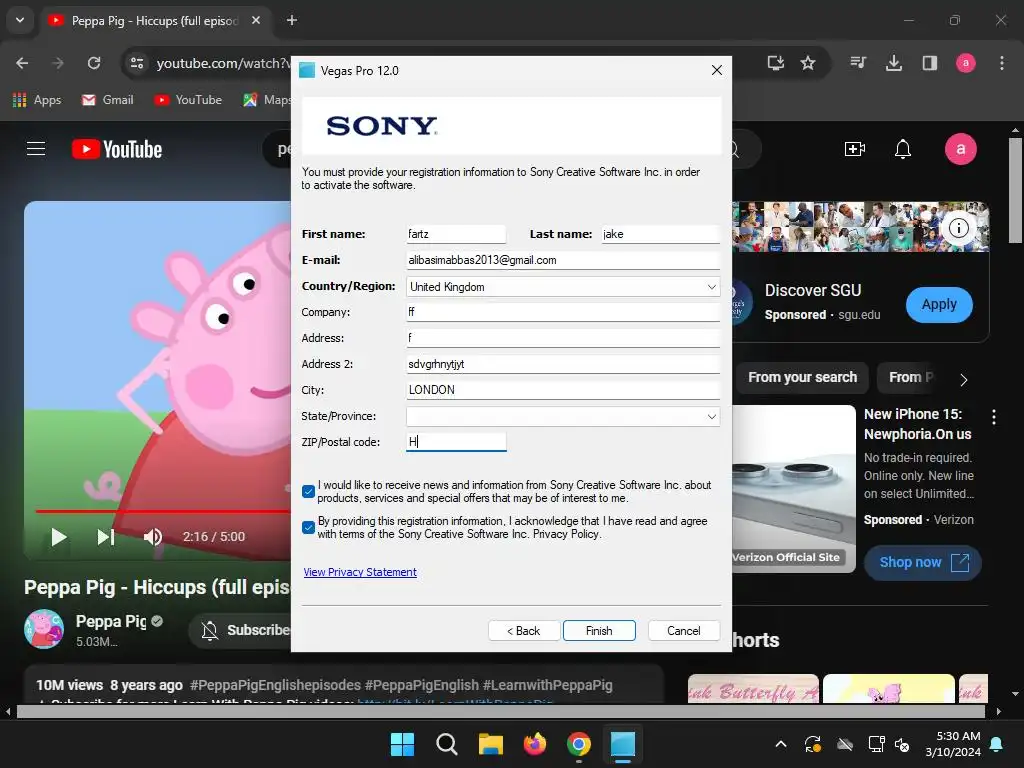
Task: Open Windows taskbar search
Action: coord(447,744)
